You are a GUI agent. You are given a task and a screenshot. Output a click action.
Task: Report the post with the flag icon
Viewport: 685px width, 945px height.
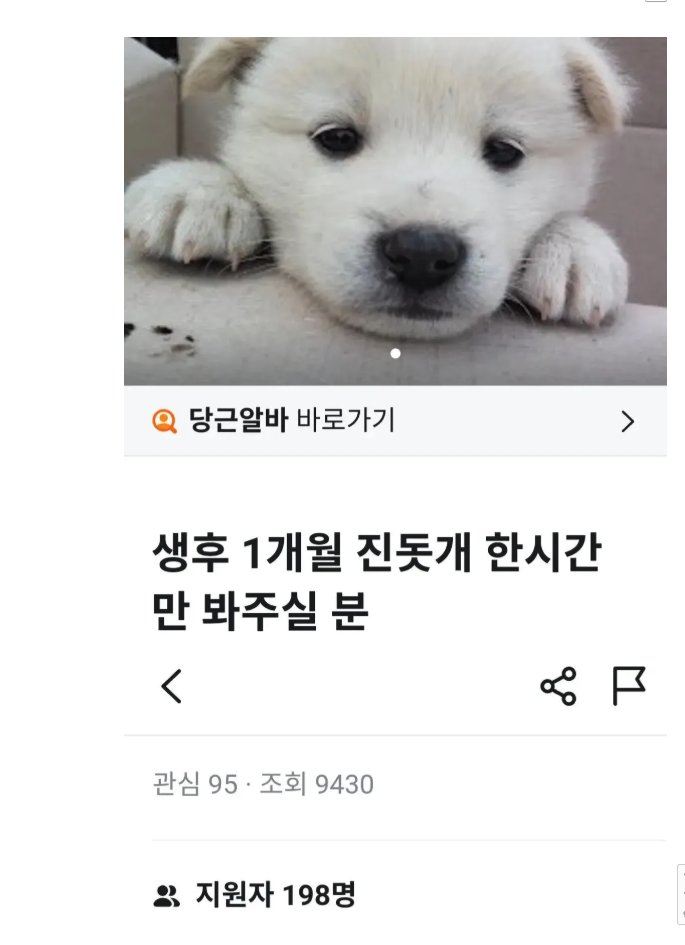click(629, 686)
